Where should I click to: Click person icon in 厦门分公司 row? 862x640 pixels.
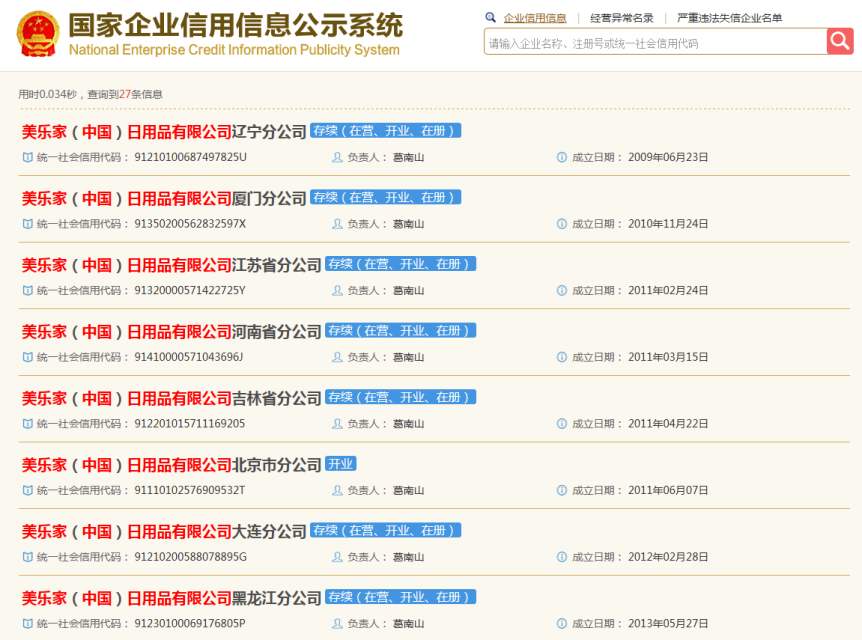337,224
